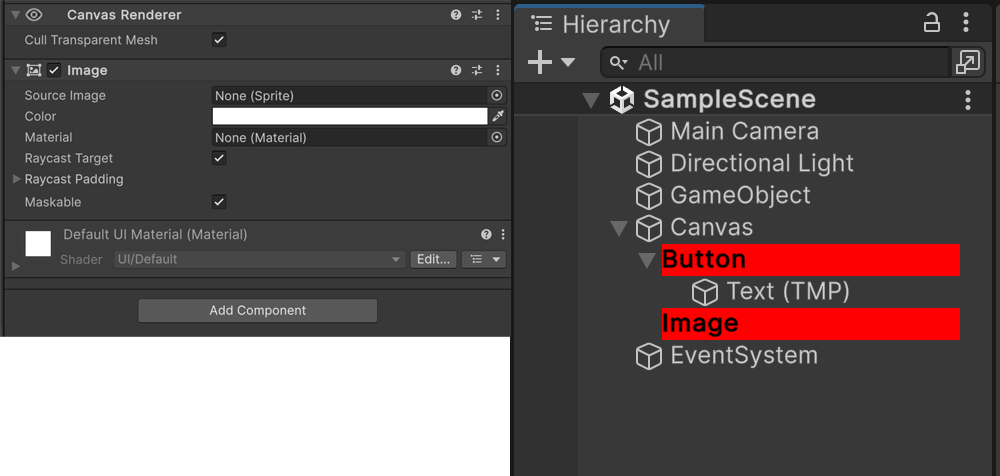Collapse the SampleScene tree arrow

coord(592,100)
